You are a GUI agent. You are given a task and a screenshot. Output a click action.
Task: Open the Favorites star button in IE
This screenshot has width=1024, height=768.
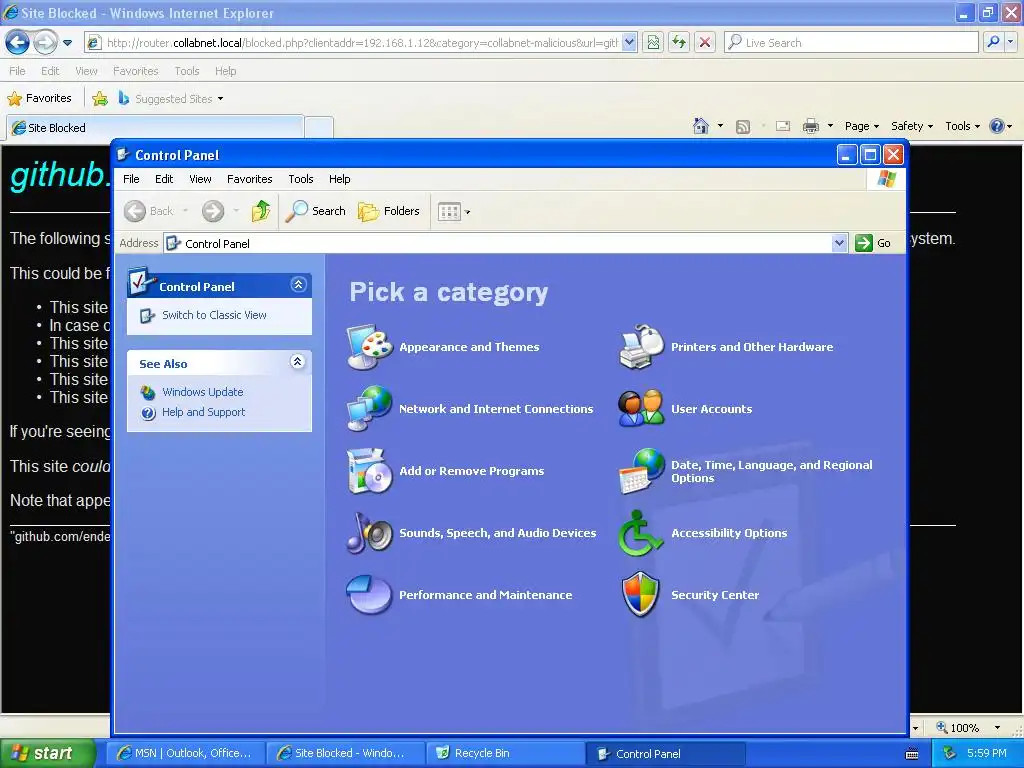pyautogui.click(x=39, y=99)
